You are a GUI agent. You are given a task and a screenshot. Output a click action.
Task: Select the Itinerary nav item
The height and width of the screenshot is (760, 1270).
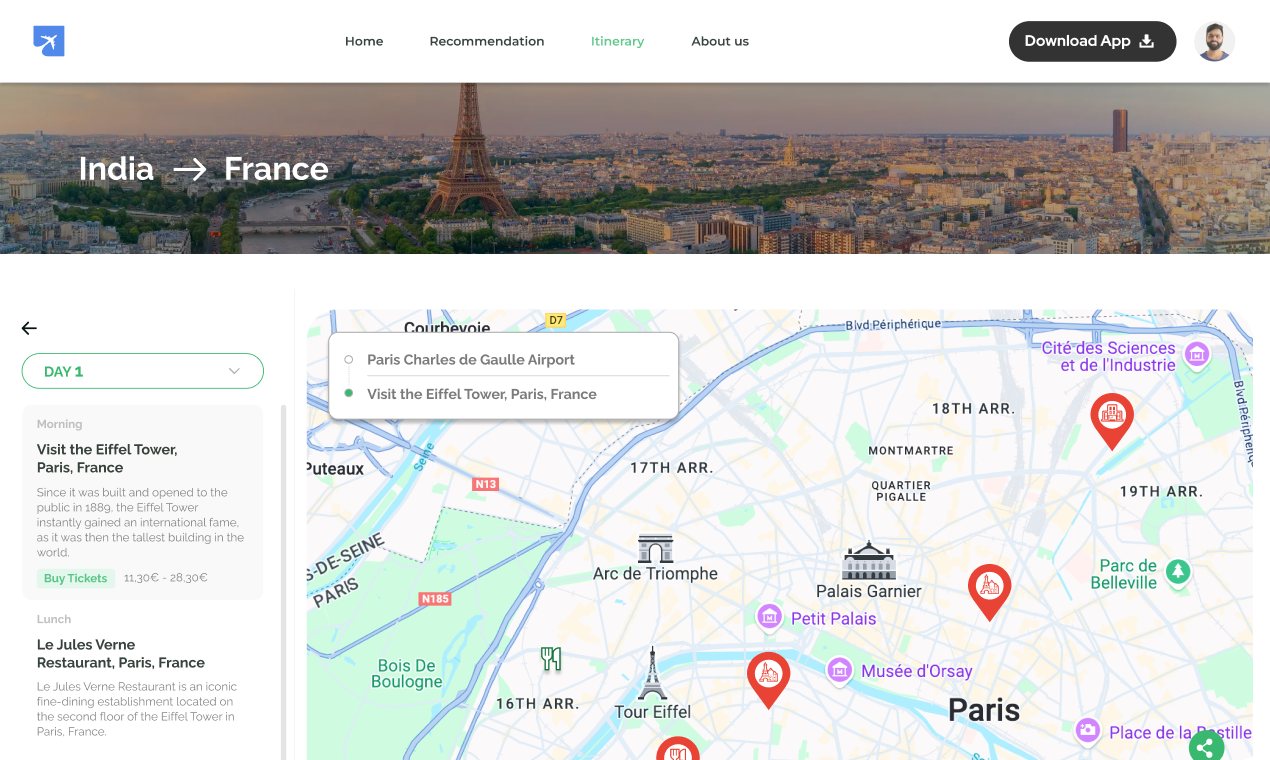(617, 41)
